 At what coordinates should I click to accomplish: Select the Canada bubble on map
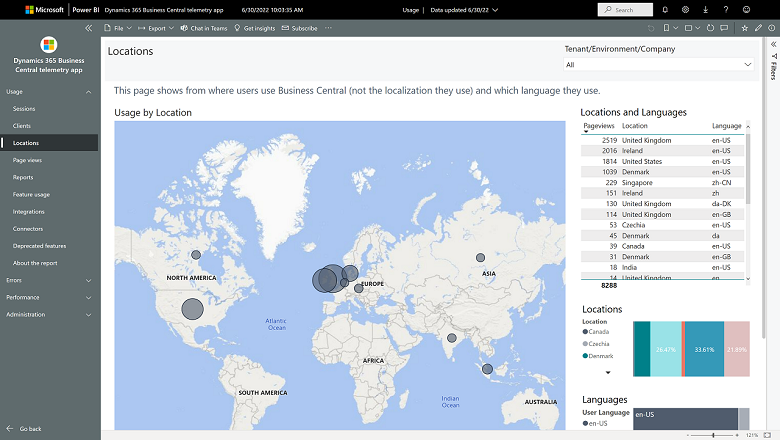(x=196, y=255)
